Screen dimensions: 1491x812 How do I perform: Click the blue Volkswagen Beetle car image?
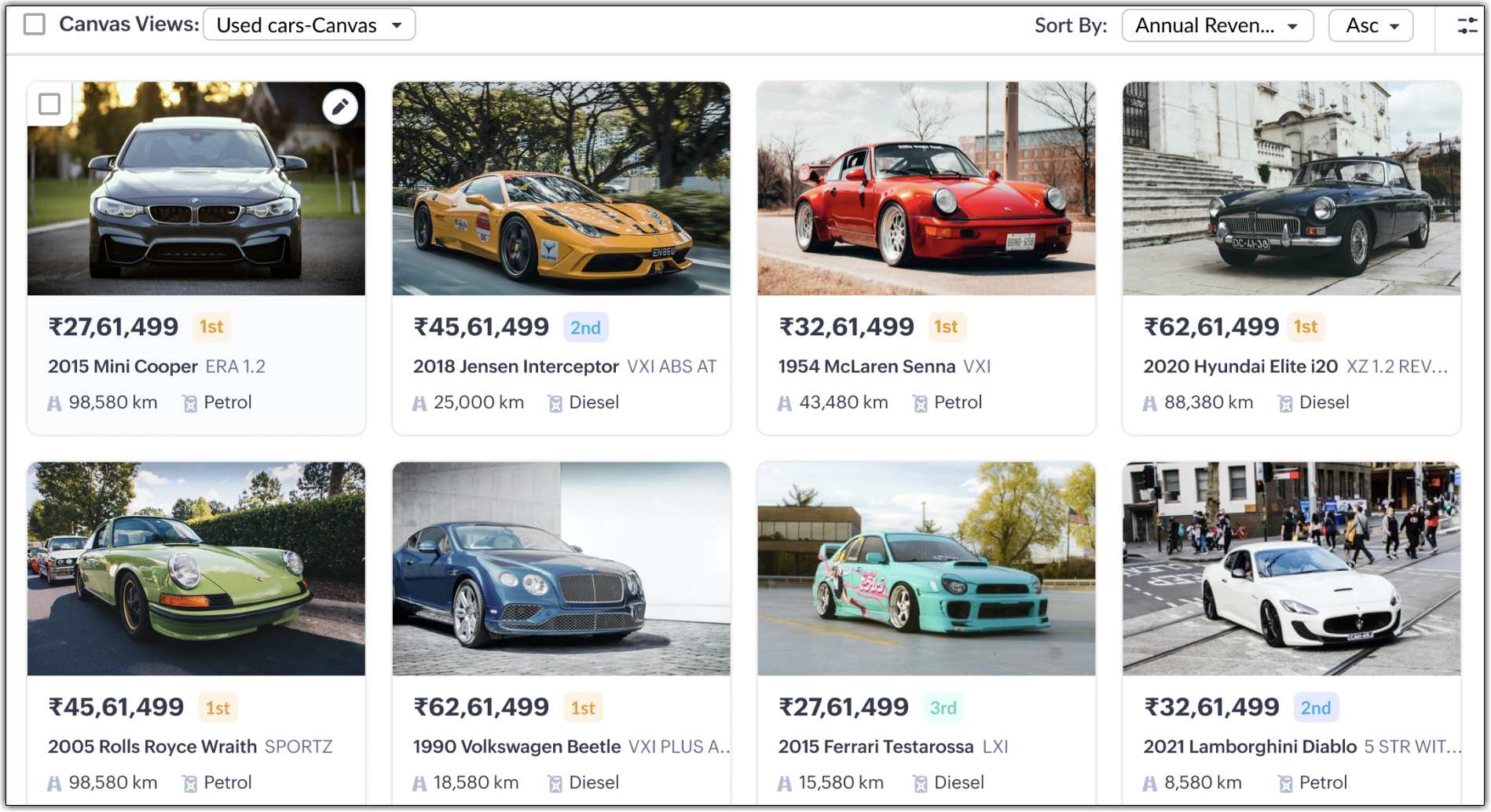561,569
